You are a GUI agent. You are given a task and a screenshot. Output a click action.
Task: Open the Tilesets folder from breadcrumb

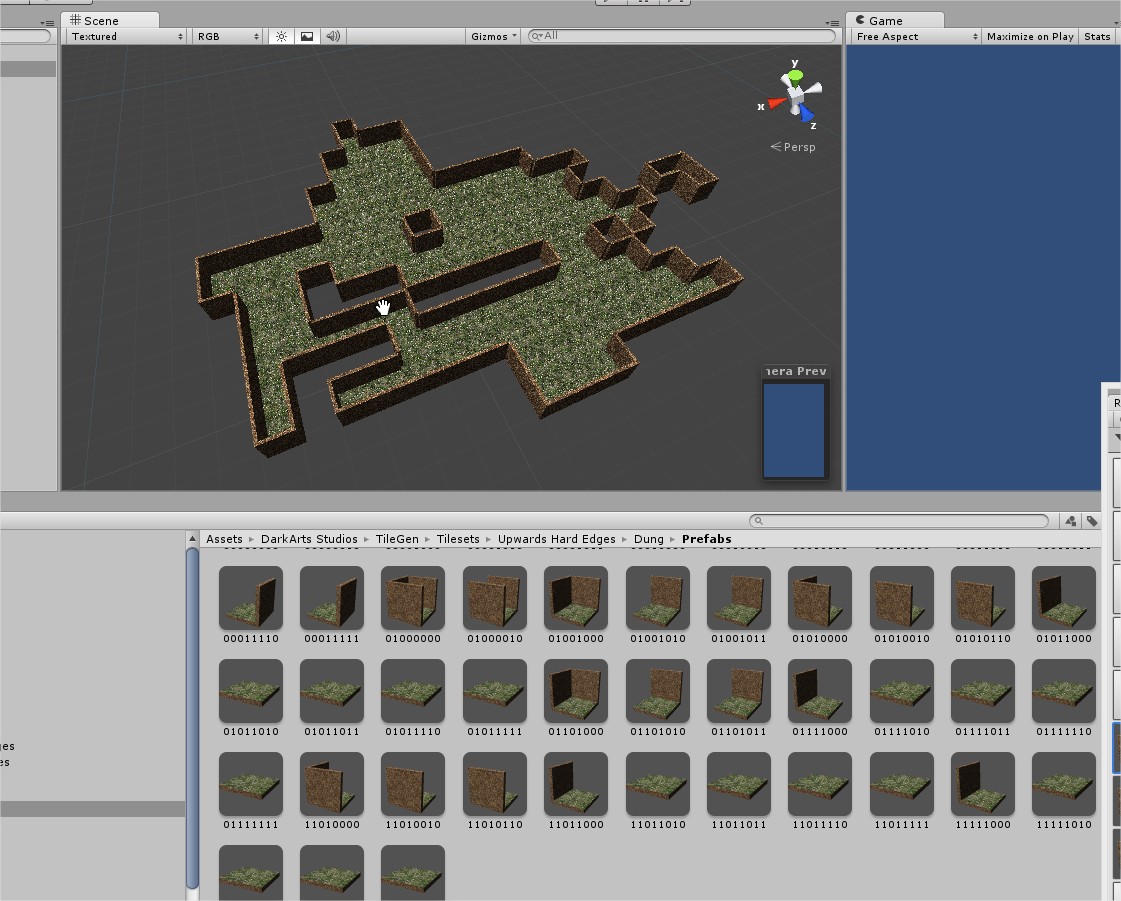click(x=457, y=539)
